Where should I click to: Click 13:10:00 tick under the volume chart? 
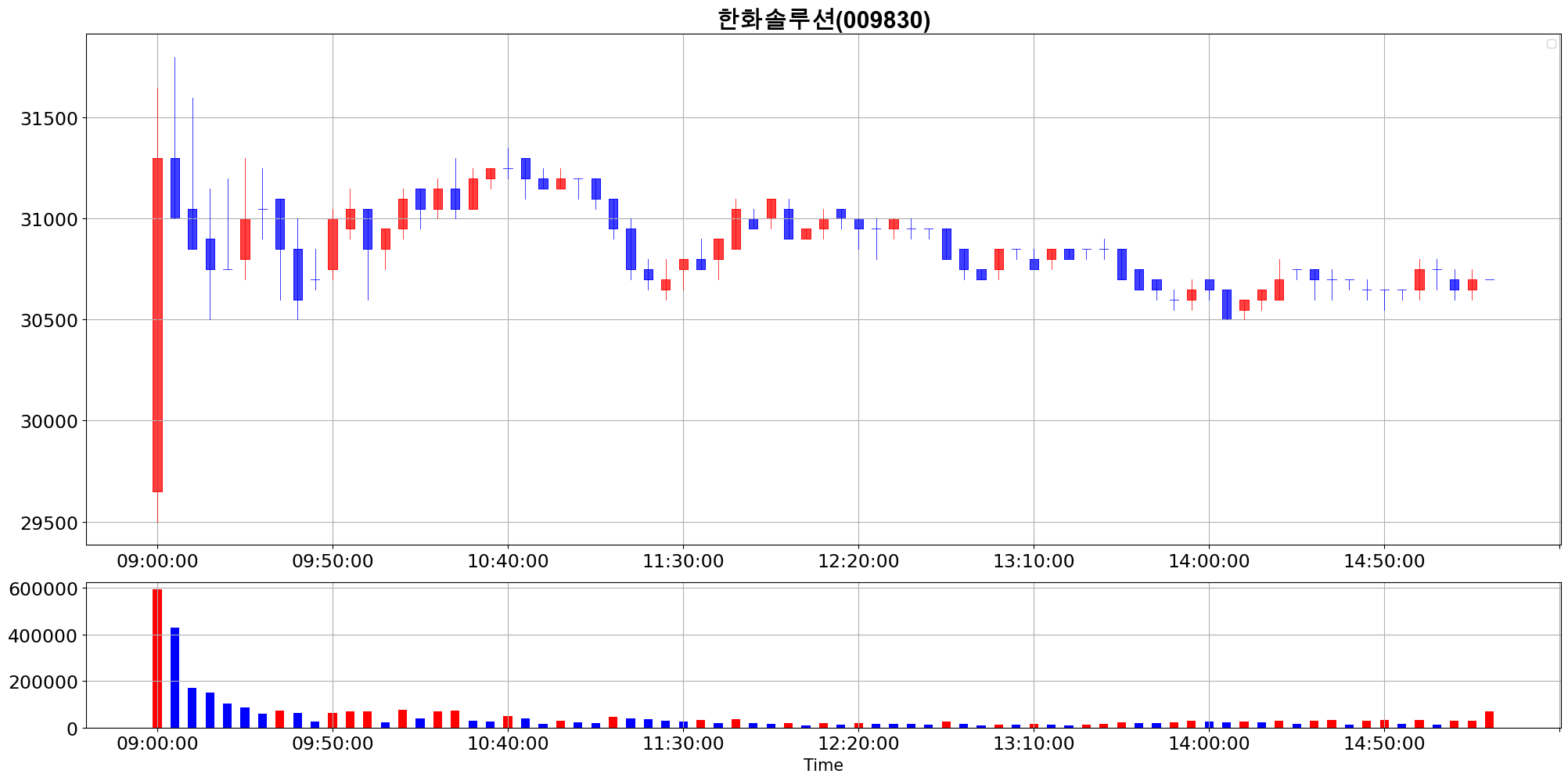click(1034, 744)
